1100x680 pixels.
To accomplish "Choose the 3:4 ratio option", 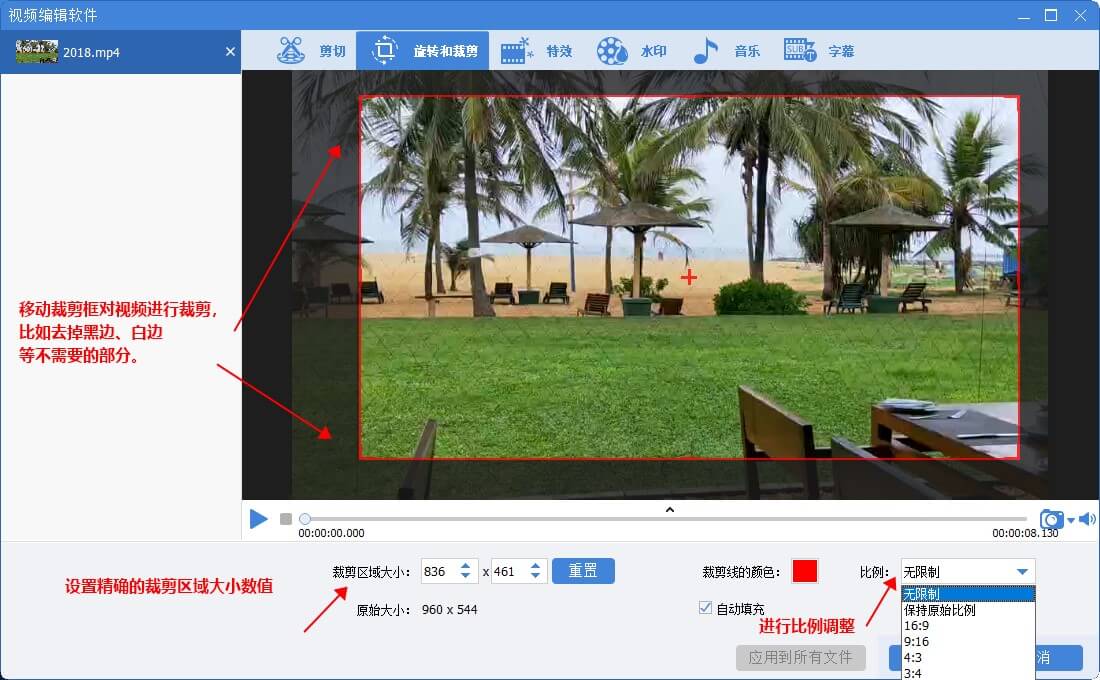I will [x=967, y=673].
